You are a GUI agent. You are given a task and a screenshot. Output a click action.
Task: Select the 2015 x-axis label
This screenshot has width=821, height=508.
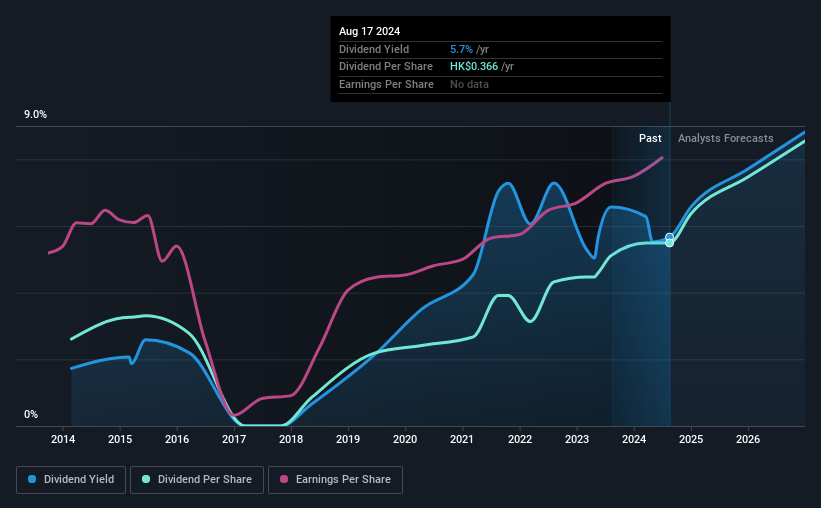tap(120, 439)
